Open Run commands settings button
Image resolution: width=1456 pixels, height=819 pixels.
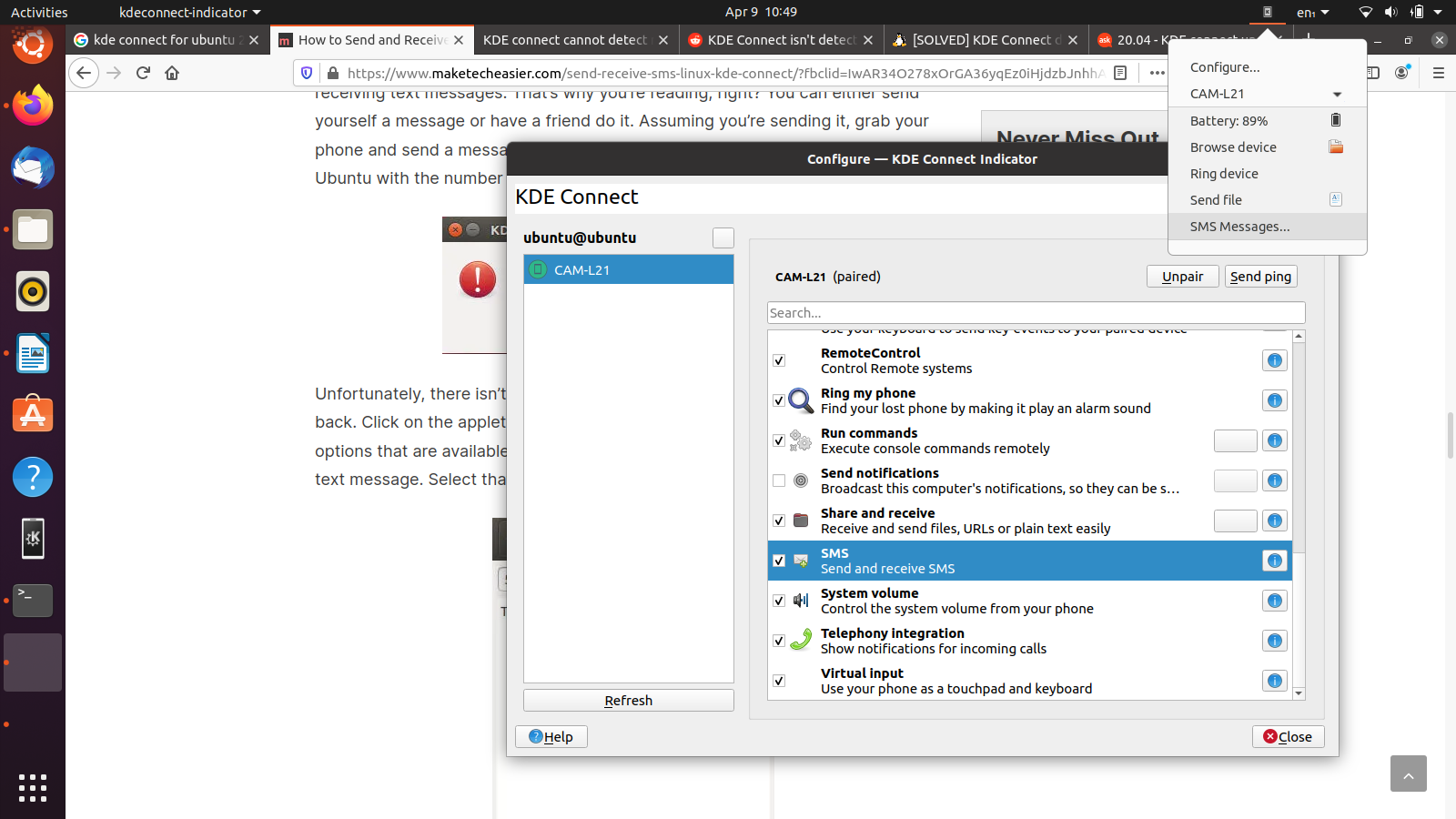click(1236, 440)
